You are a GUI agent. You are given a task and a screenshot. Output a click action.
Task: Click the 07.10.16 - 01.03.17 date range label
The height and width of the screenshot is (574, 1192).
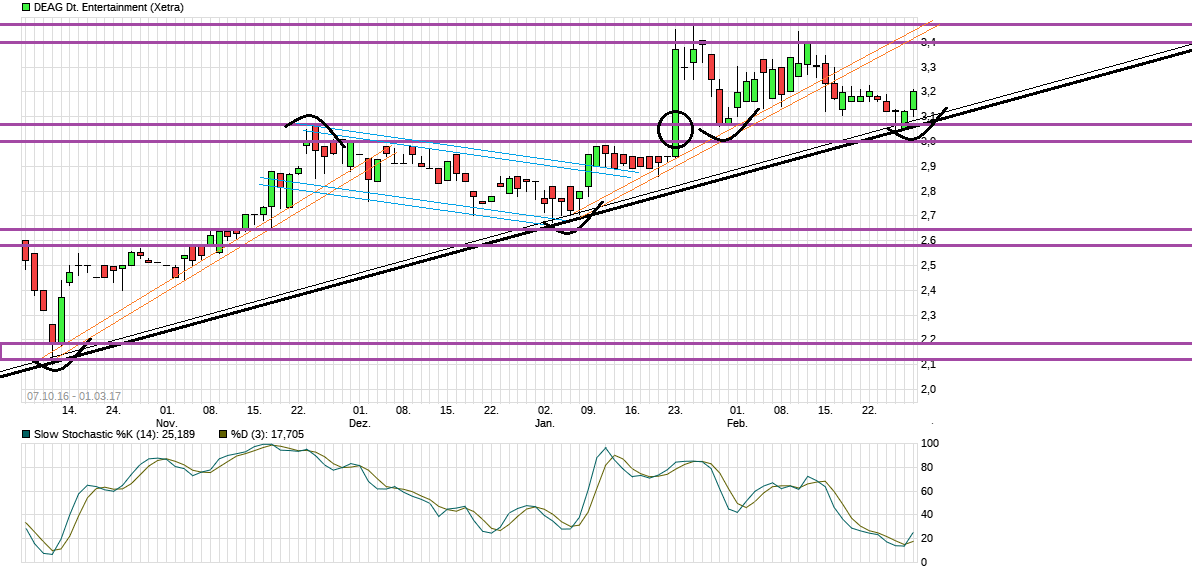pos(74,397)
